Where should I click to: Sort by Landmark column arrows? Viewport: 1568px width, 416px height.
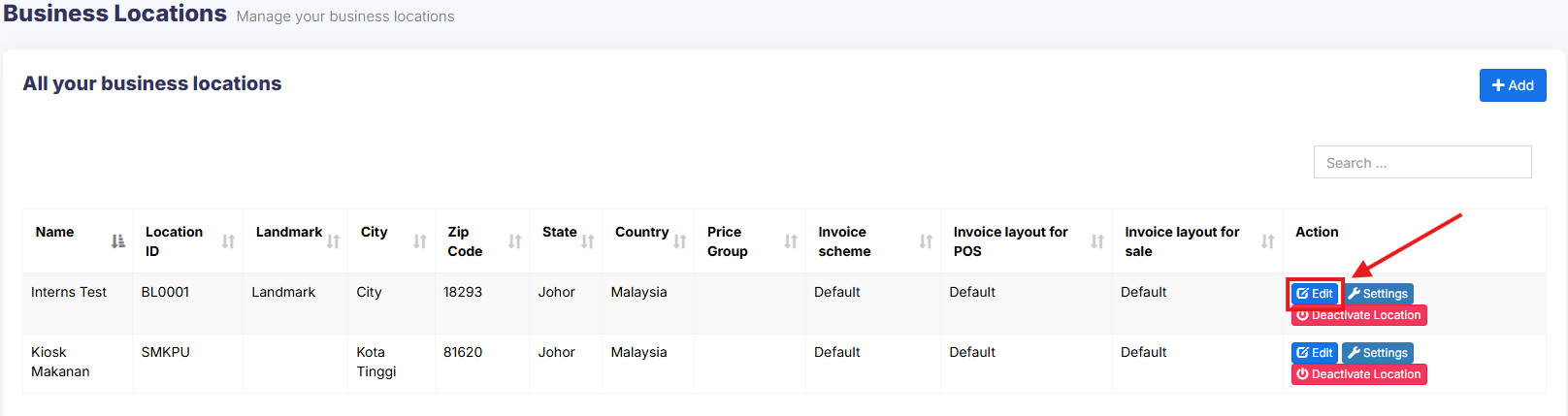tap(333, 241)
